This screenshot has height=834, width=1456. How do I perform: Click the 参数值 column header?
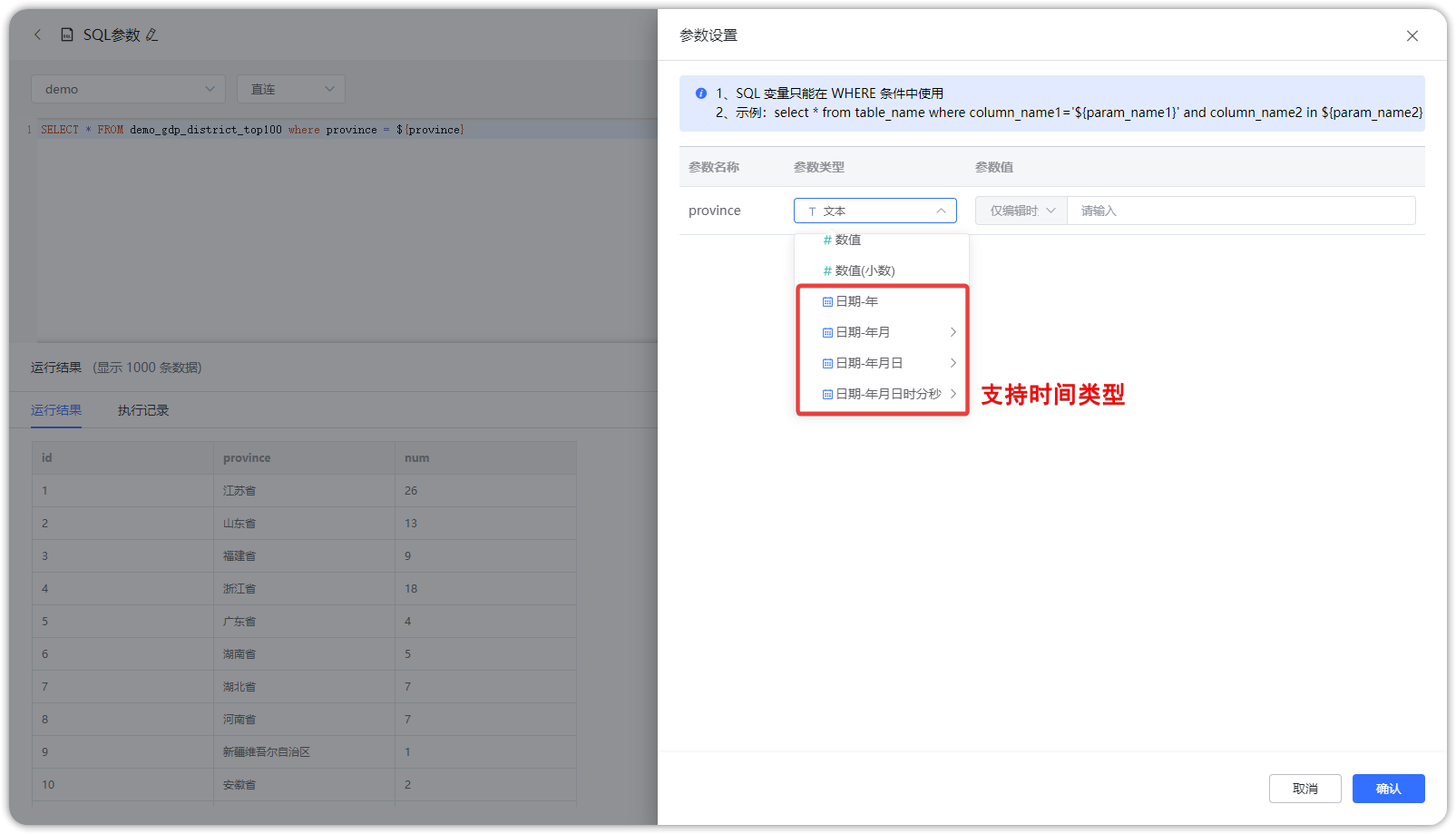[994, 167]
